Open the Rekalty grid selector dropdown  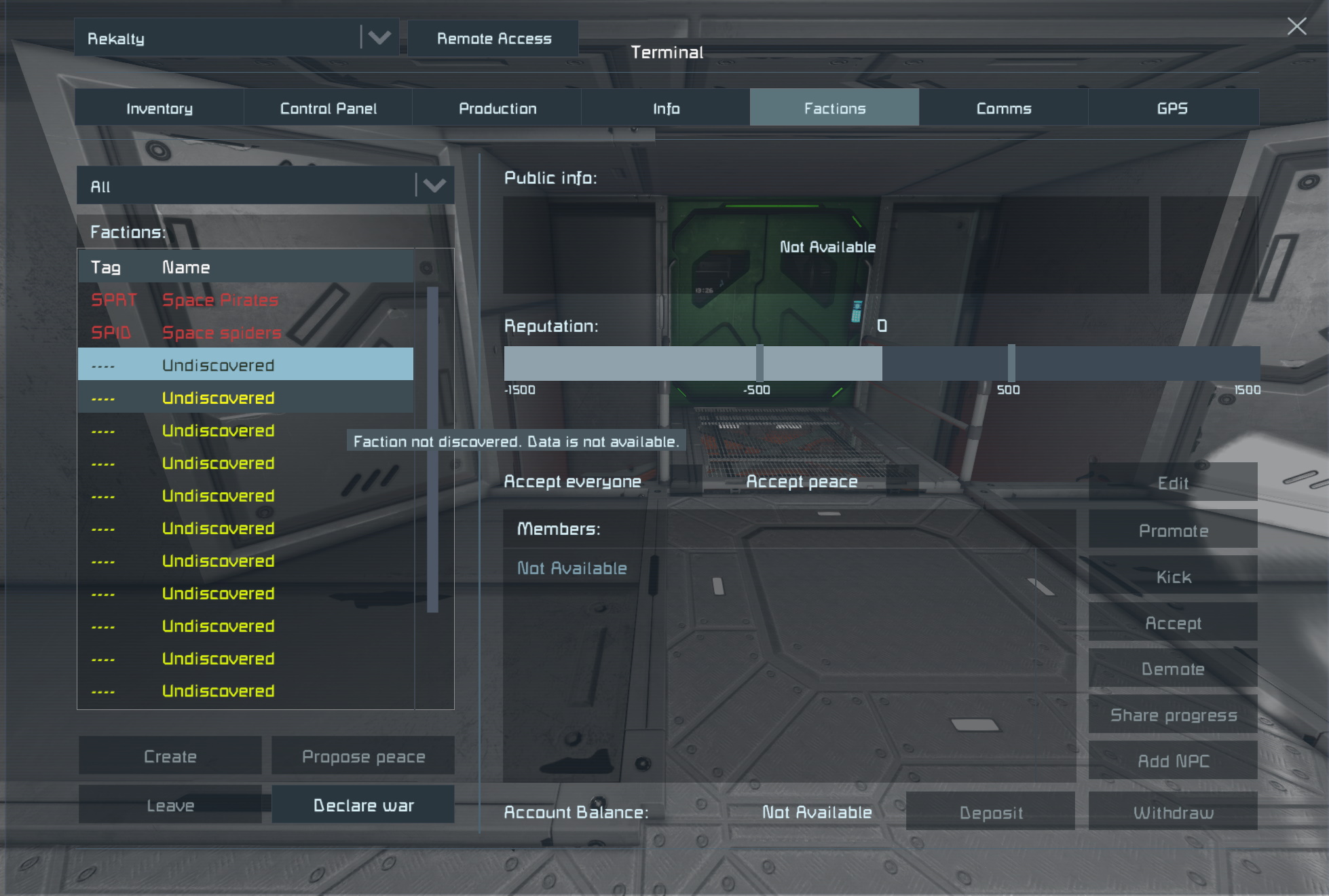pyautogui.click(x=217, y=38)
